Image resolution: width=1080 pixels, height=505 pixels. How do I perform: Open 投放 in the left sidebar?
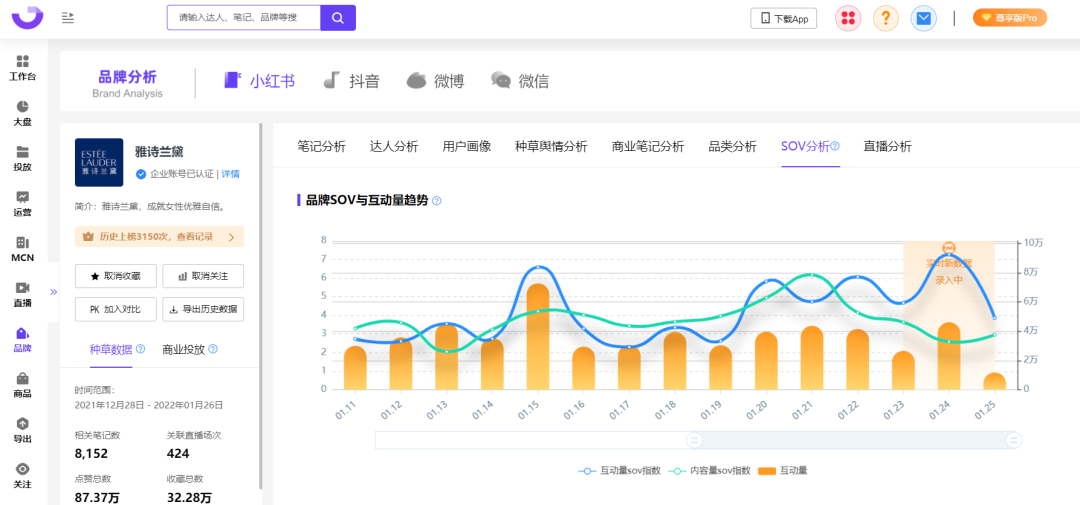click(x=23, y=158)
